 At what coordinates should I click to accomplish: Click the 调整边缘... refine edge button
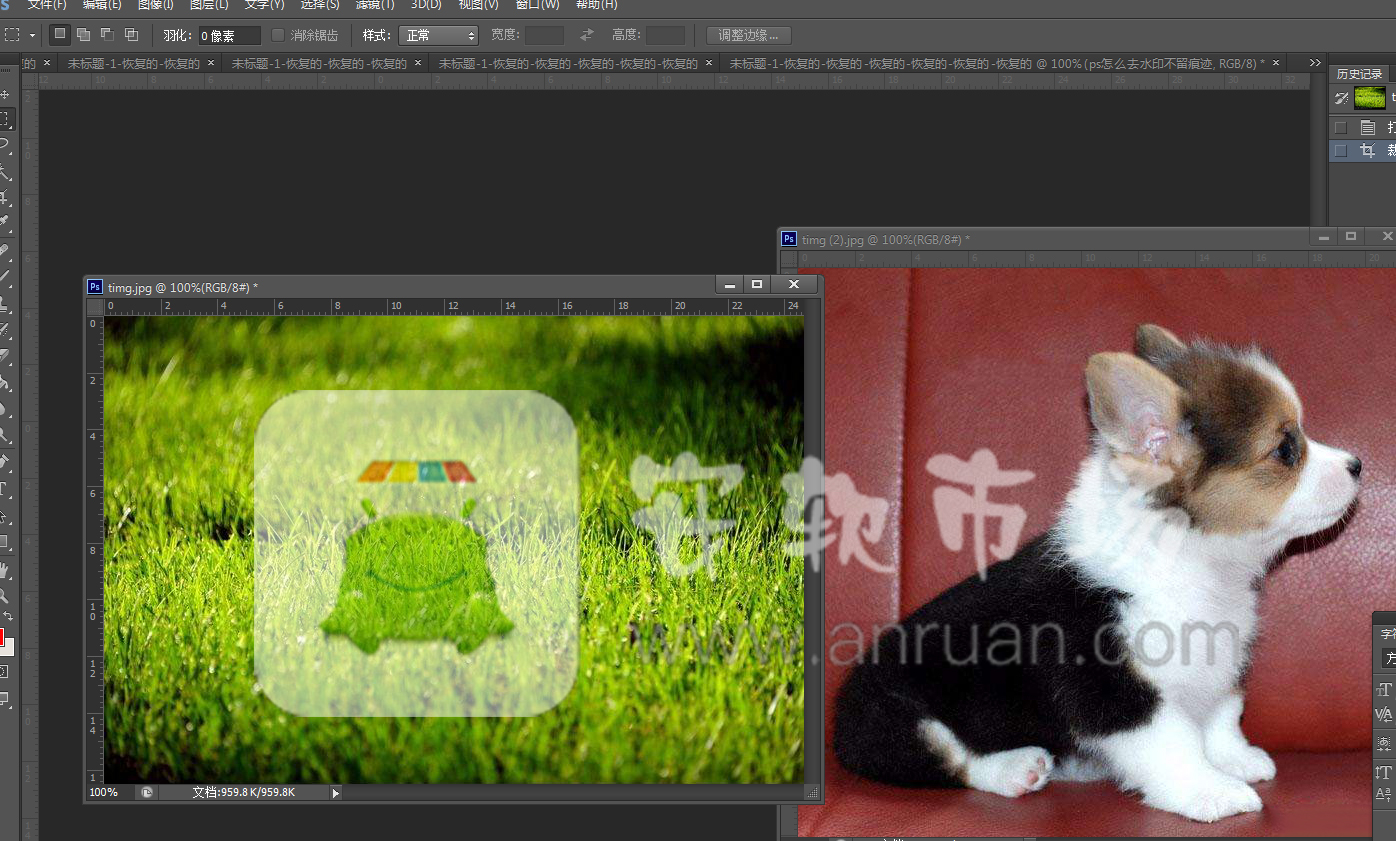point(748,35)
